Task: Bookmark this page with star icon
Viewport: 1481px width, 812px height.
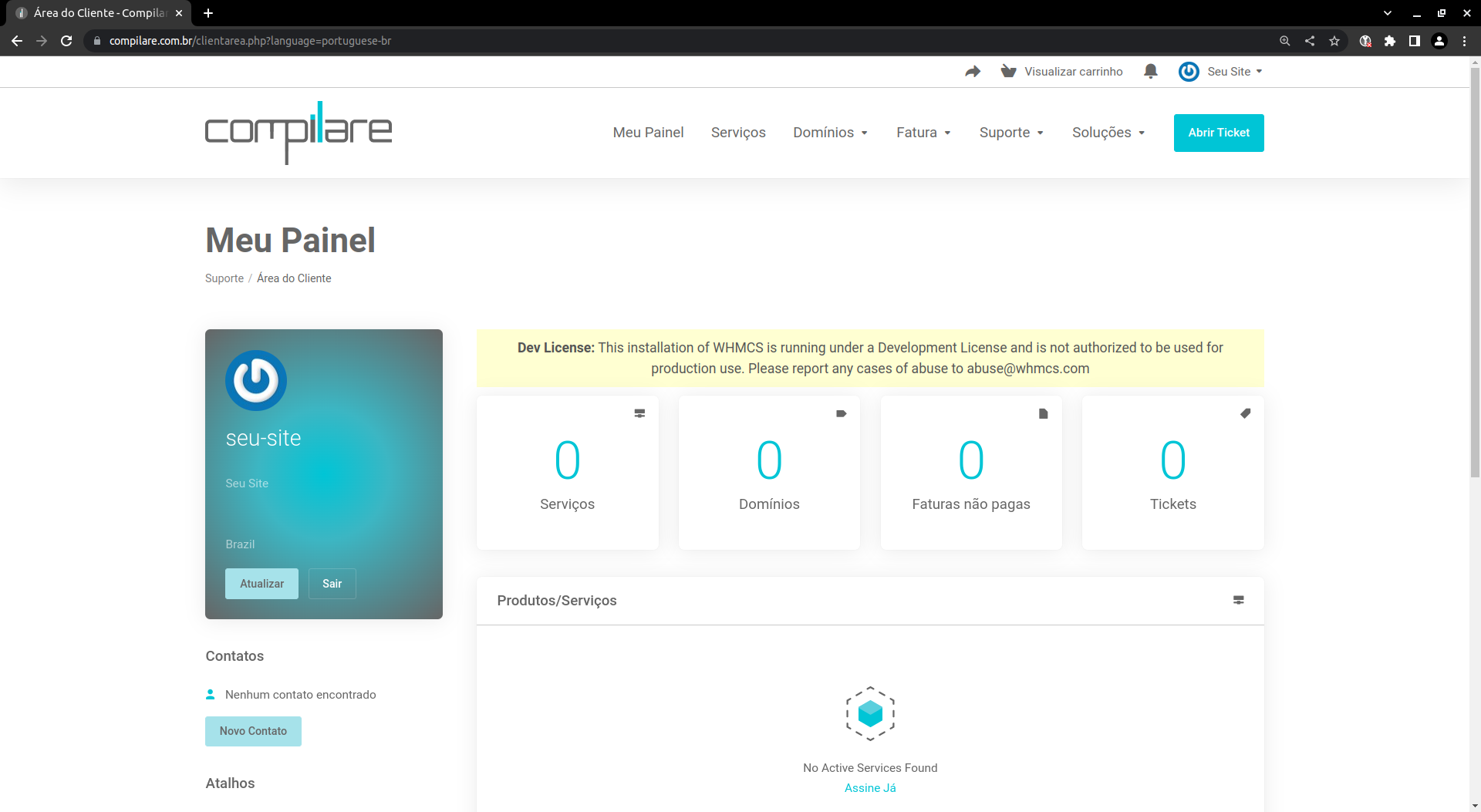Action: click(x=1334, y=41)
